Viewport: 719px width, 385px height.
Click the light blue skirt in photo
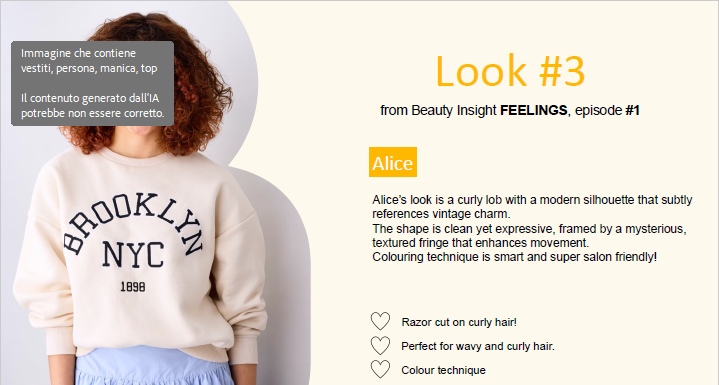coord(154,368)
